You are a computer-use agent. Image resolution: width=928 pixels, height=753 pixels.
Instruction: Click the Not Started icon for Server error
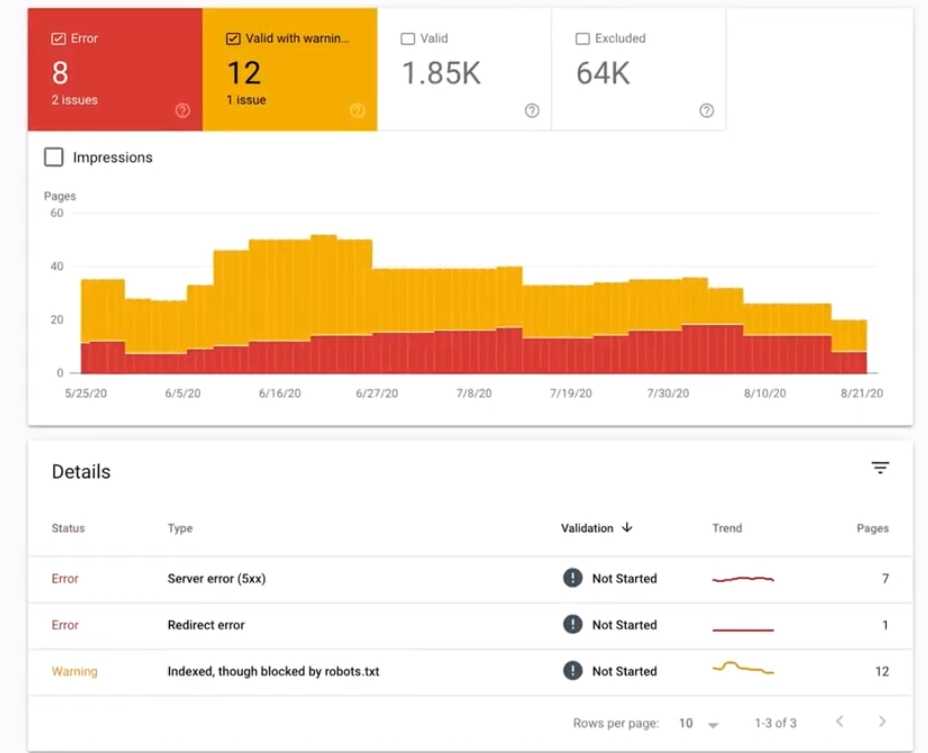(572, 578)
